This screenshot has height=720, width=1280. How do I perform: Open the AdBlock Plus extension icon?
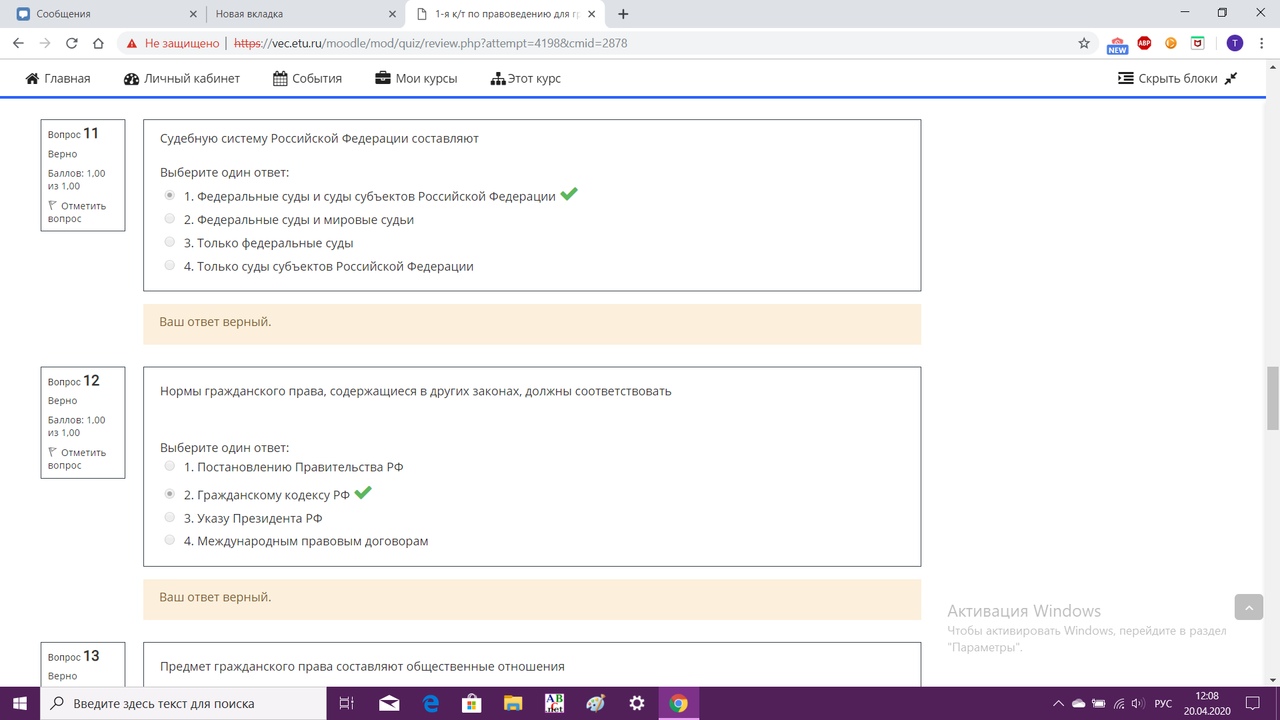pos(1144,43)
